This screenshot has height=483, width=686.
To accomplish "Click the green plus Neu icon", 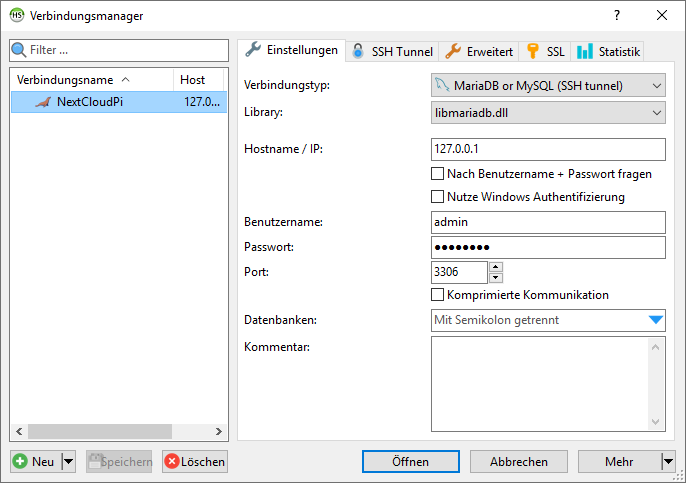I will [20, 461].
